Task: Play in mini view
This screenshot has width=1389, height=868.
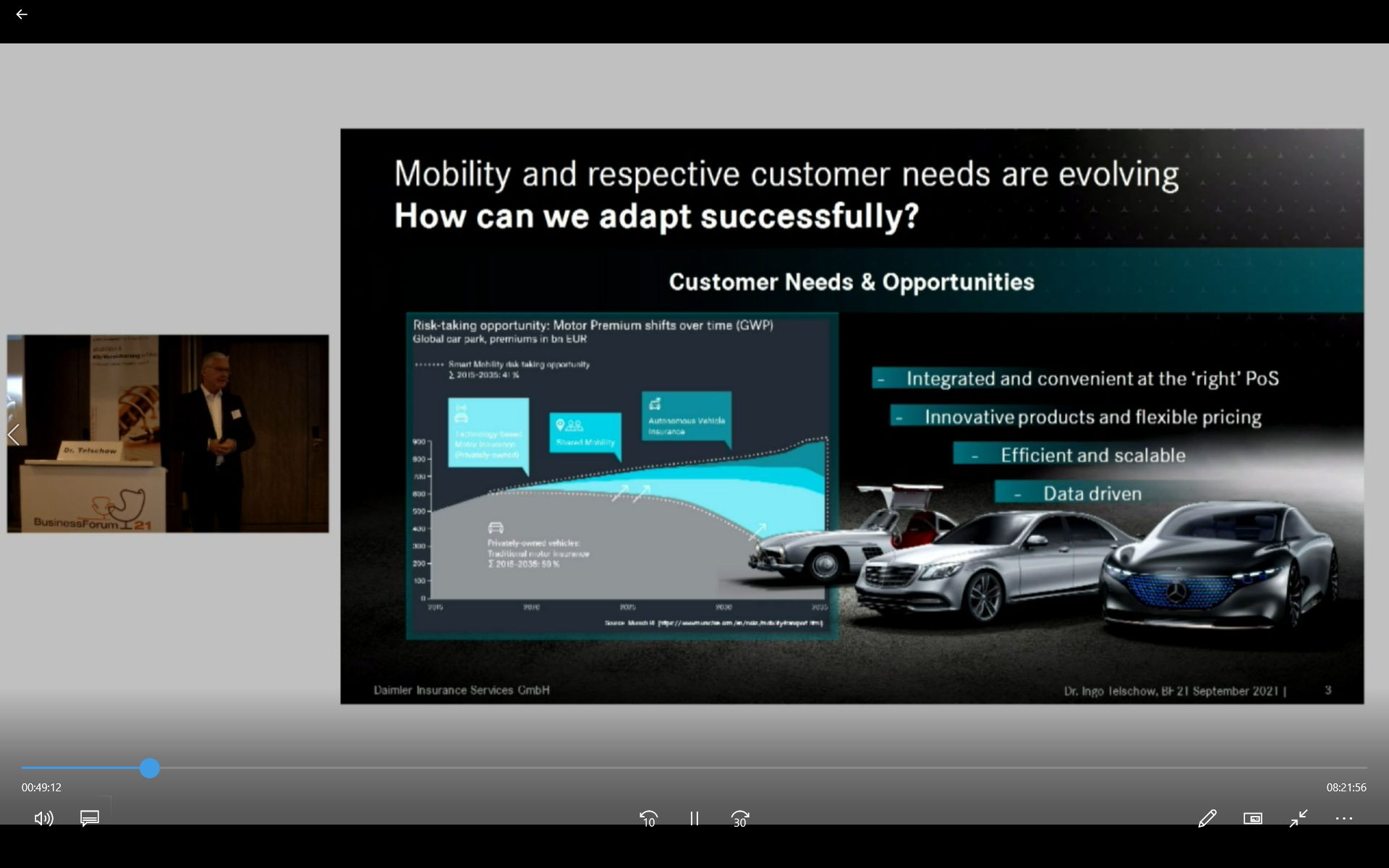Action: [x=1252, y=818]
